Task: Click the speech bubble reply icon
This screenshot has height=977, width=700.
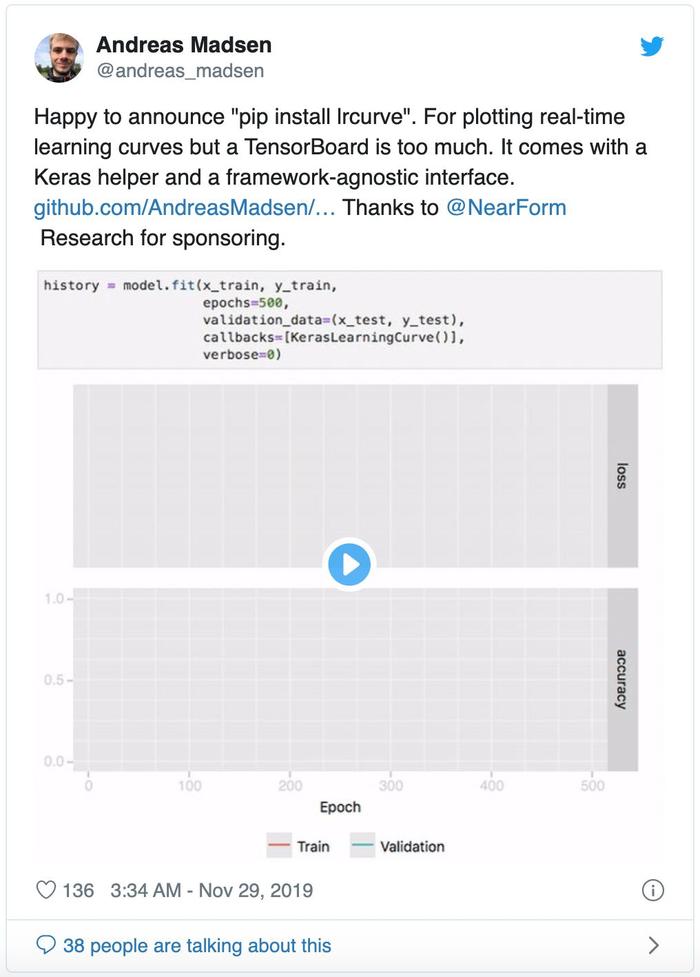Action: [x=46, y=945]
